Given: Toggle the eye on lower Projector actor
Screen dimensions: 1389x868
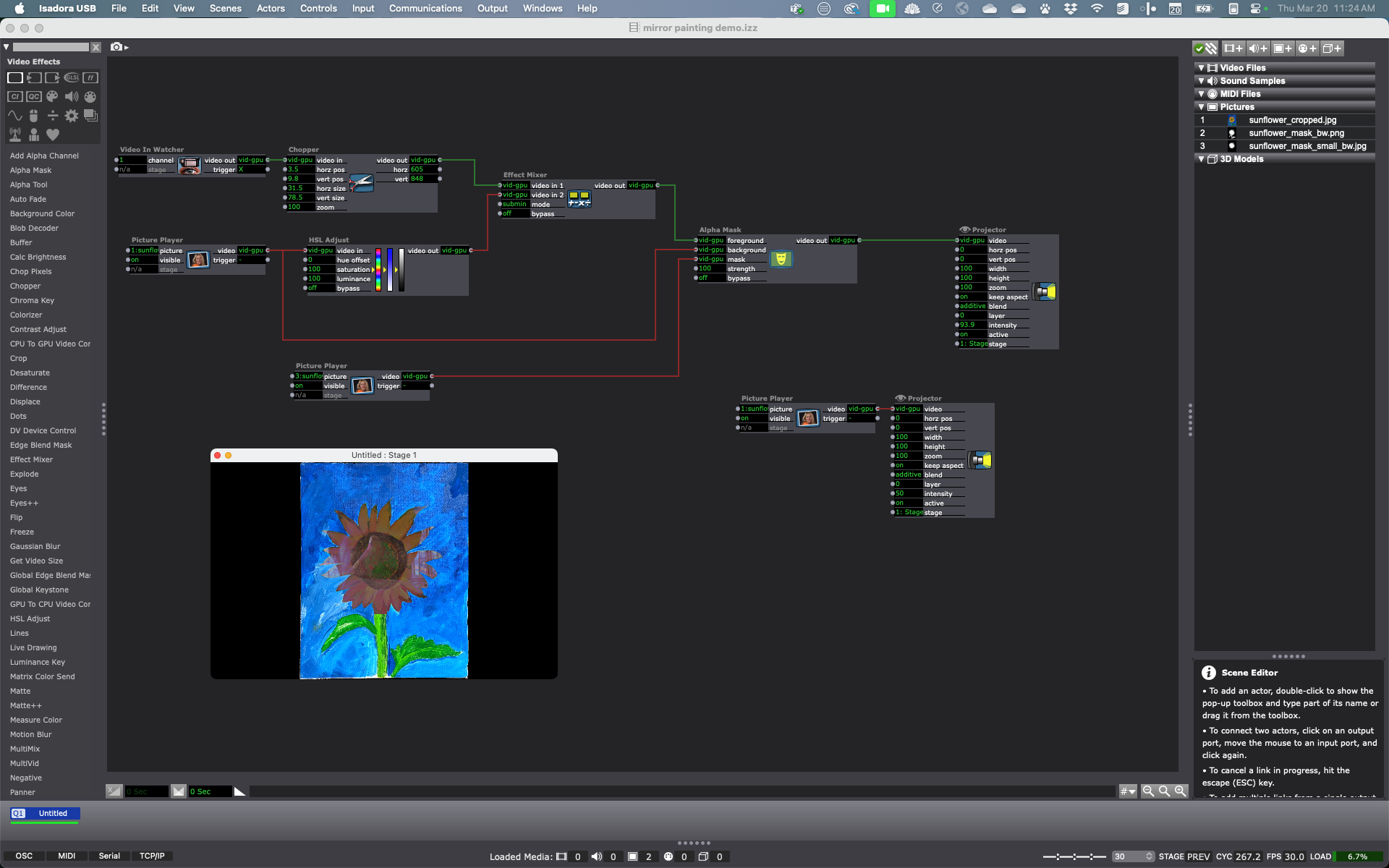Looking at the screenshot, I should (900, 398).
